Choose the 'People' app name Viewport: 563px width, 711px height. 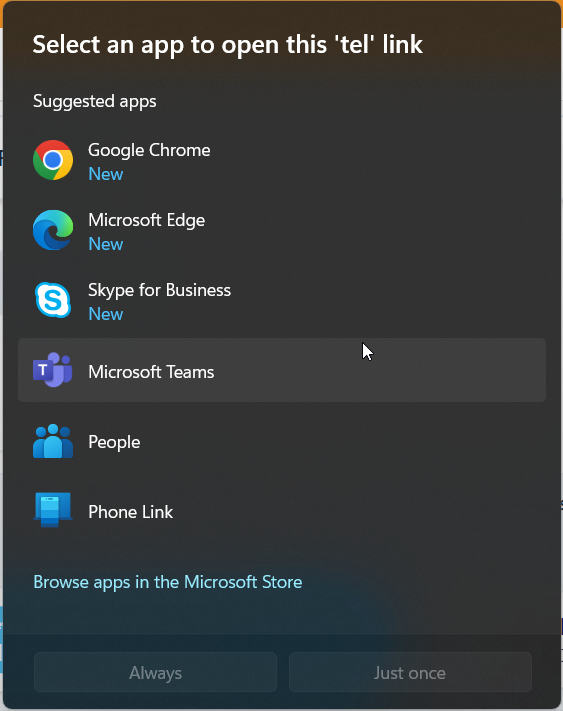point(114,442)
